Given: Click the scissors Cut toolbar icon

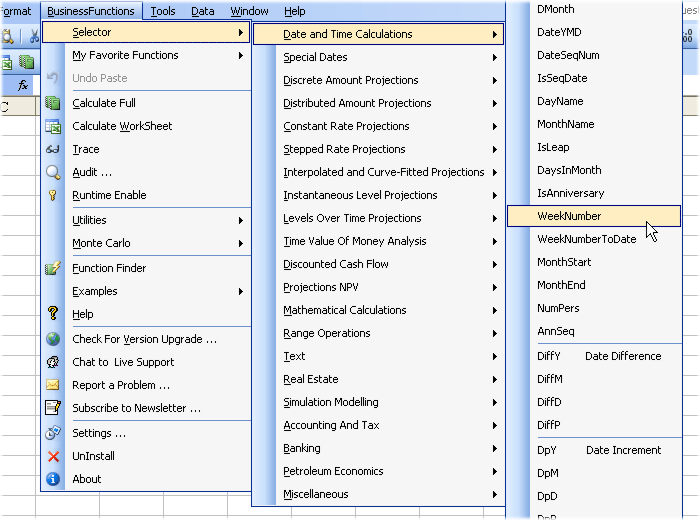Looking at the screenshot, I should 34,36.
